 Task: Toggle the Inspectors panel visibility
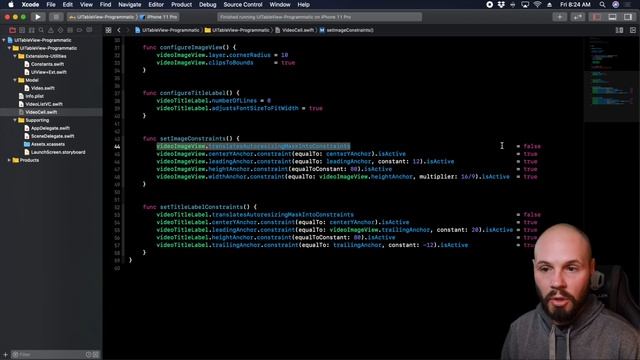tap(628, 17)
